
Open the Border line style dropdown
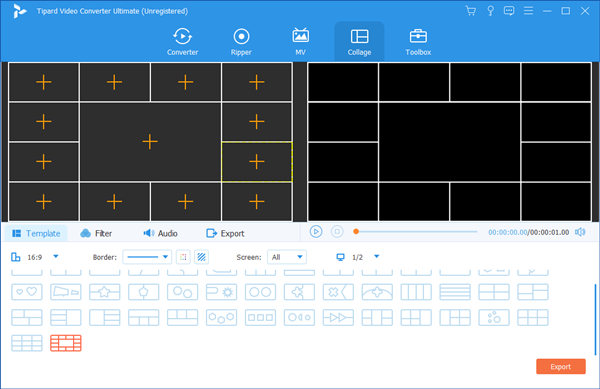click(x=147, y=257)
